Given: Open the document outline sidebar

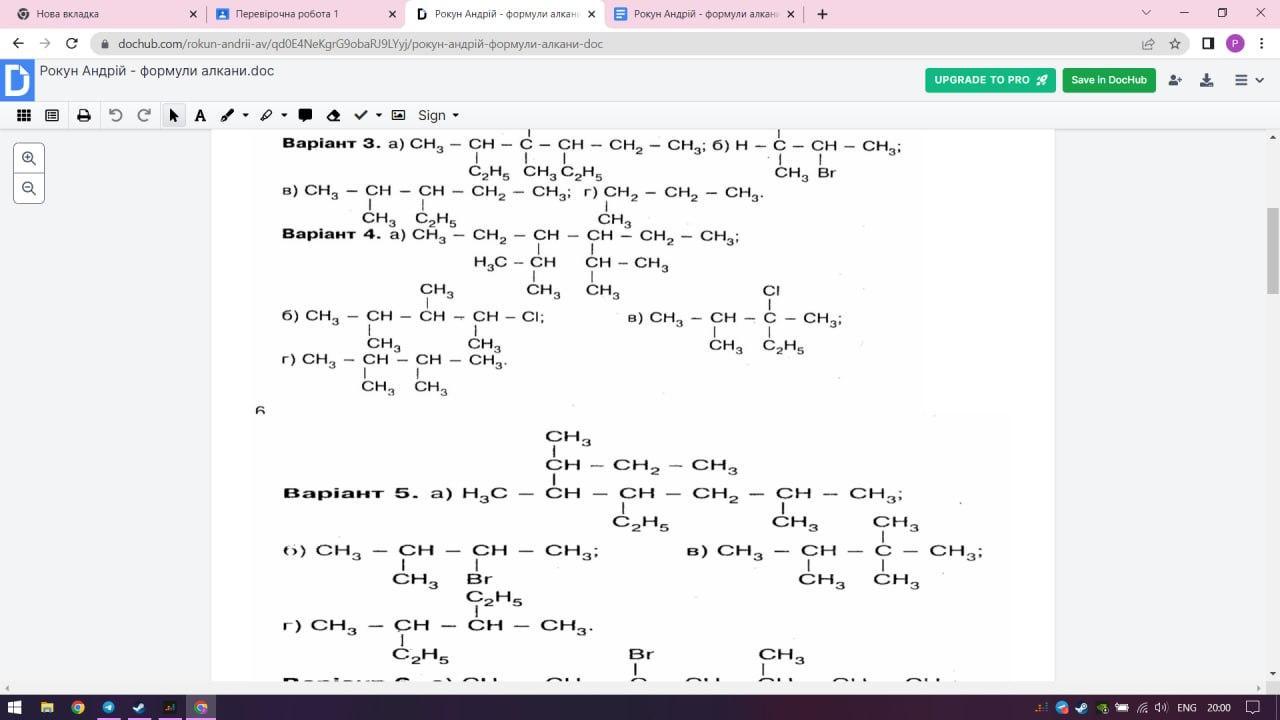Looking at the screenshot, I should click(52, 115).
